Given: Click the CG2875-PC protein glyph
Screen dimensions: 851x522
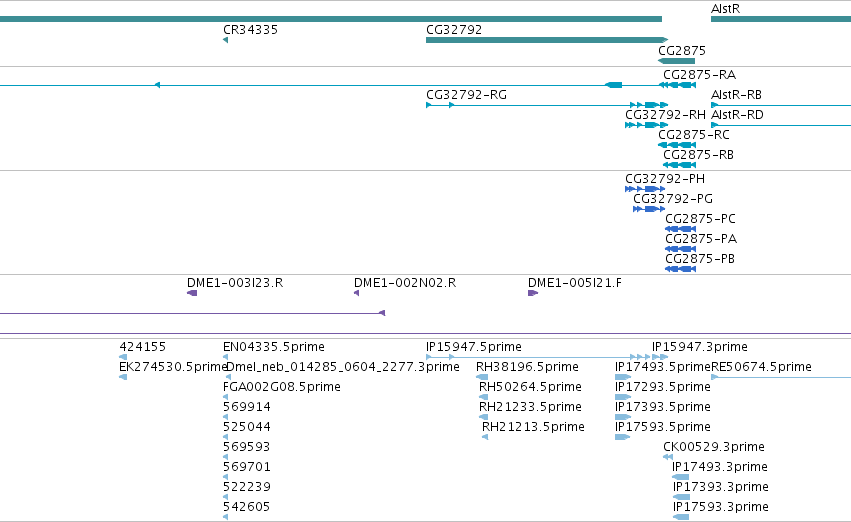Looking at the screenshot, I should [681, 229].
